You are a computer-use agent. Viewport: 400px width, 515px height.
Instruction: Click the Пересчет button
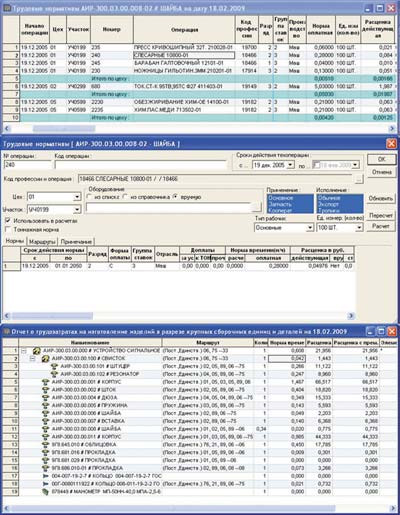point(381,215)
